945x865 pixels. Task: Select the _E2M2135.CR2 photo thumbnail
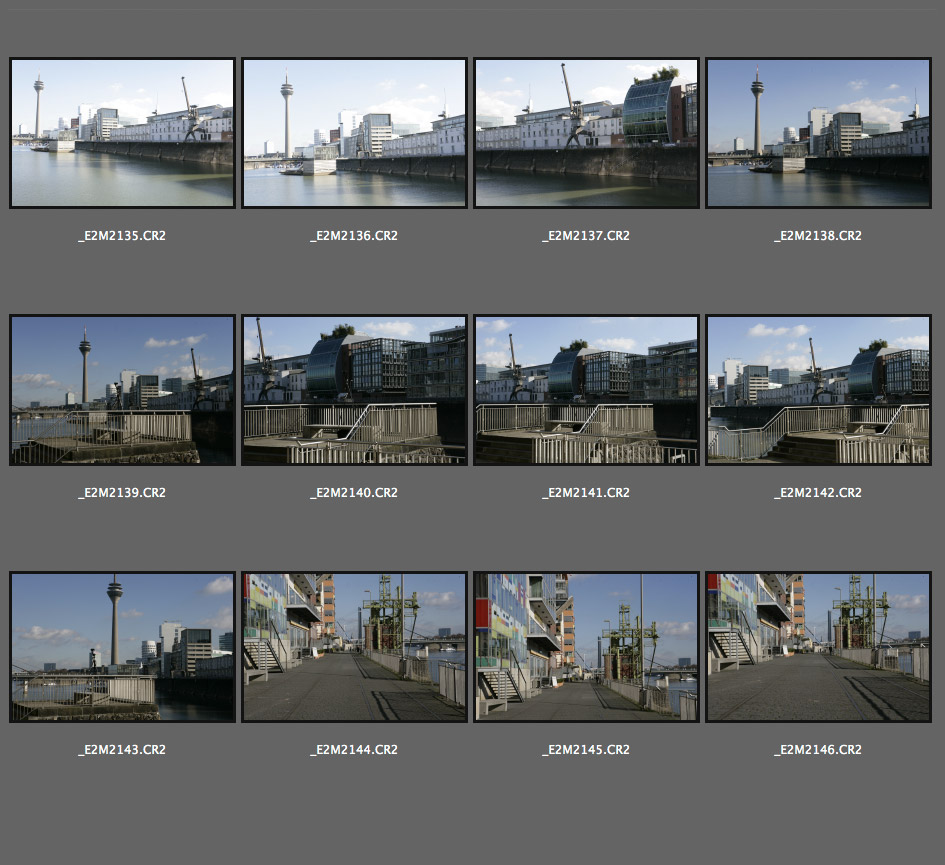(122, 133)
